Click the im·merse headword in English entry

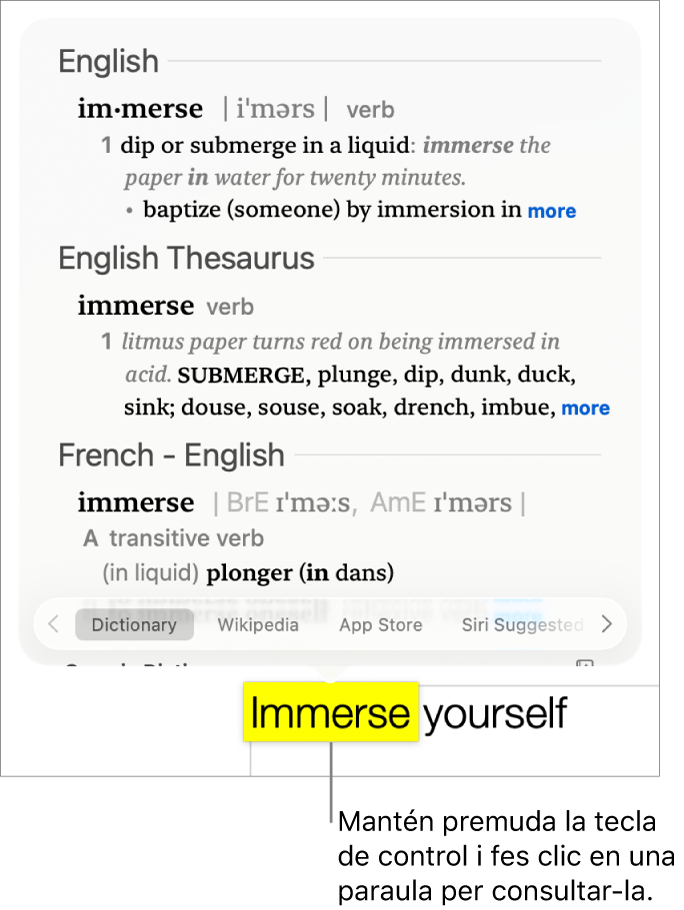(140, 109)
